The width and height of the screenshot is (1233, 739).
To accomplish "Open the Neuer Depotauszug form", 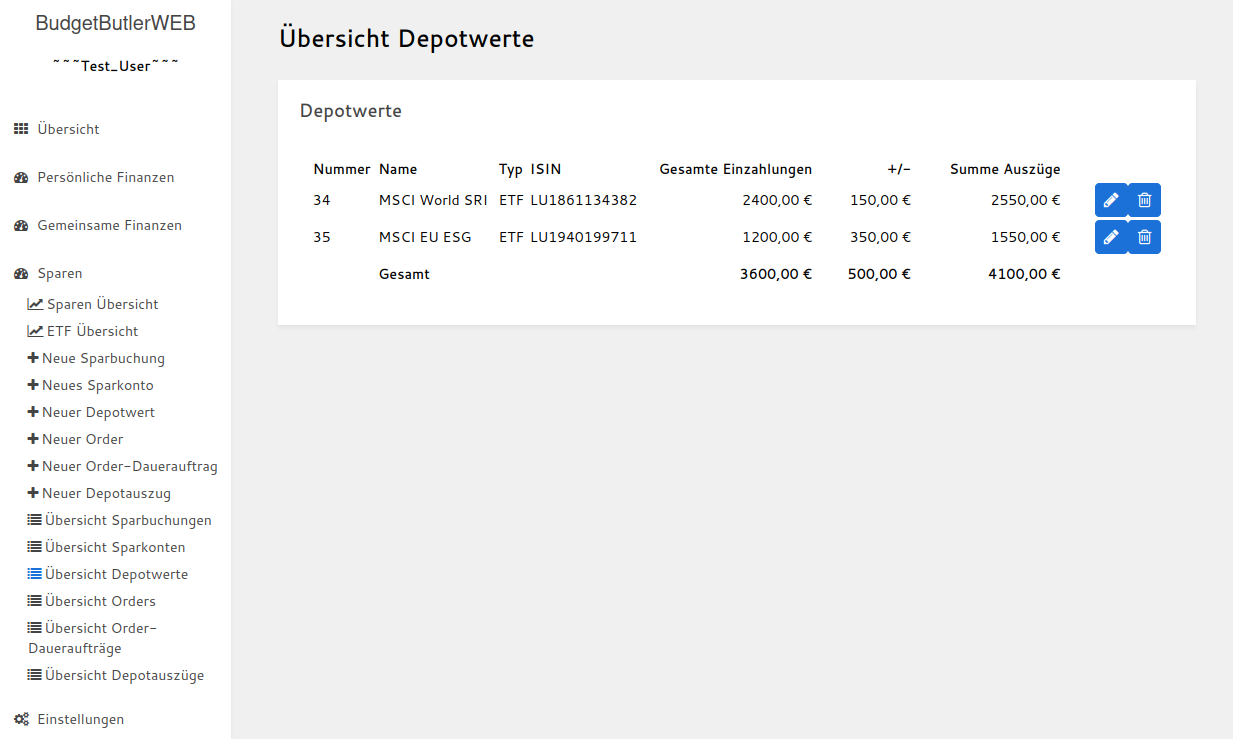I will click(105, 492).
